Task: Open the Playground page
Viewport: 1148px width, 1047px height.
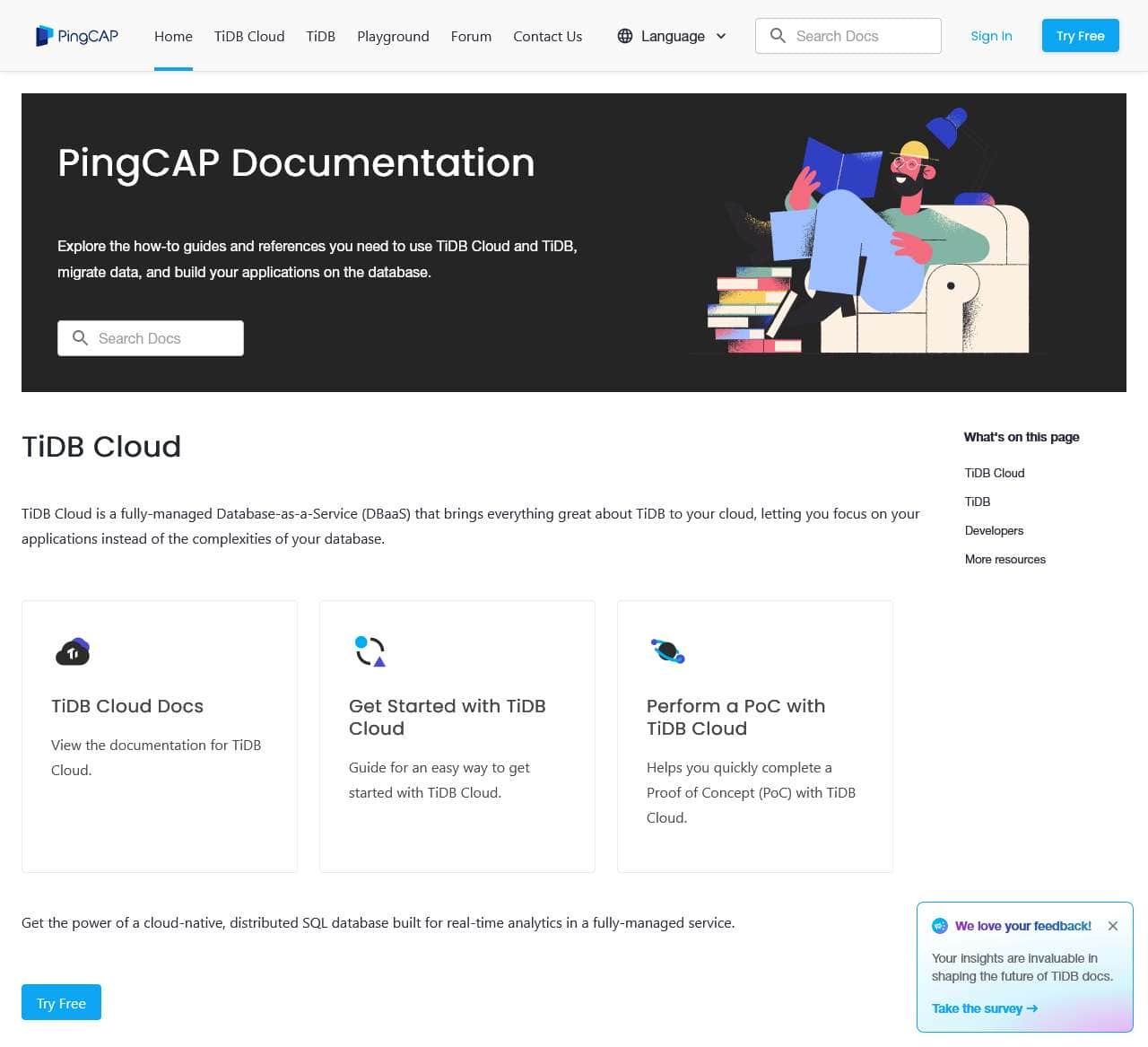Action: pyautogui.click(x=393, y=36)
